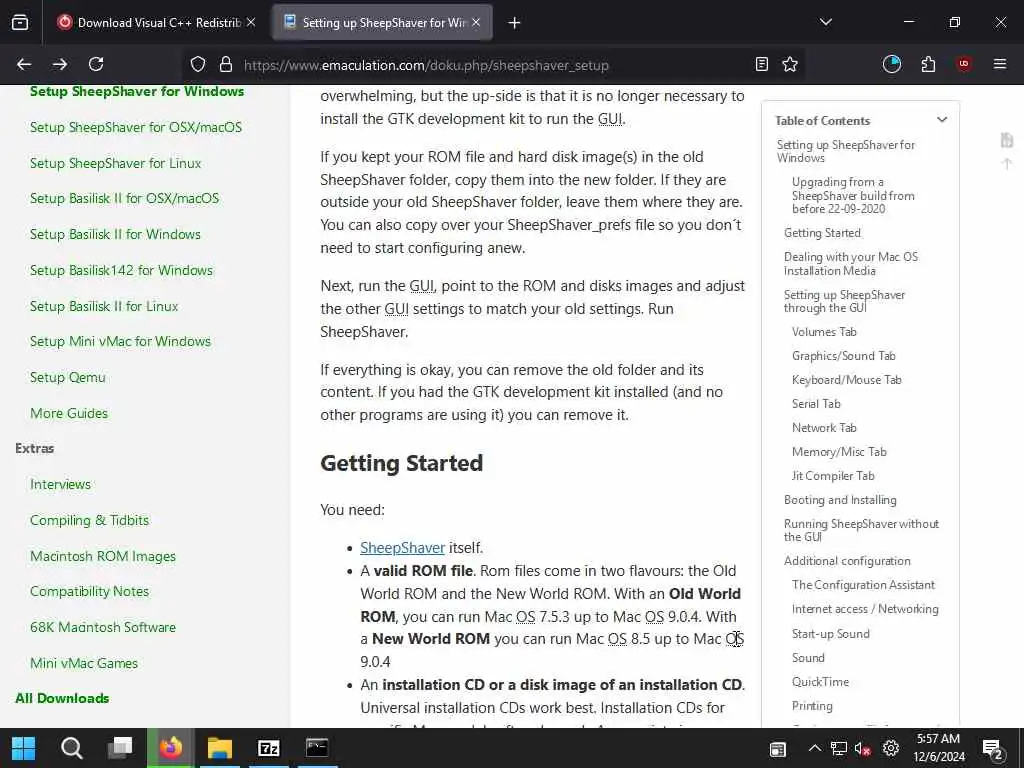Open Compiling & Tidbits page
1024x768 pixels.
click(x=89, y=520)
